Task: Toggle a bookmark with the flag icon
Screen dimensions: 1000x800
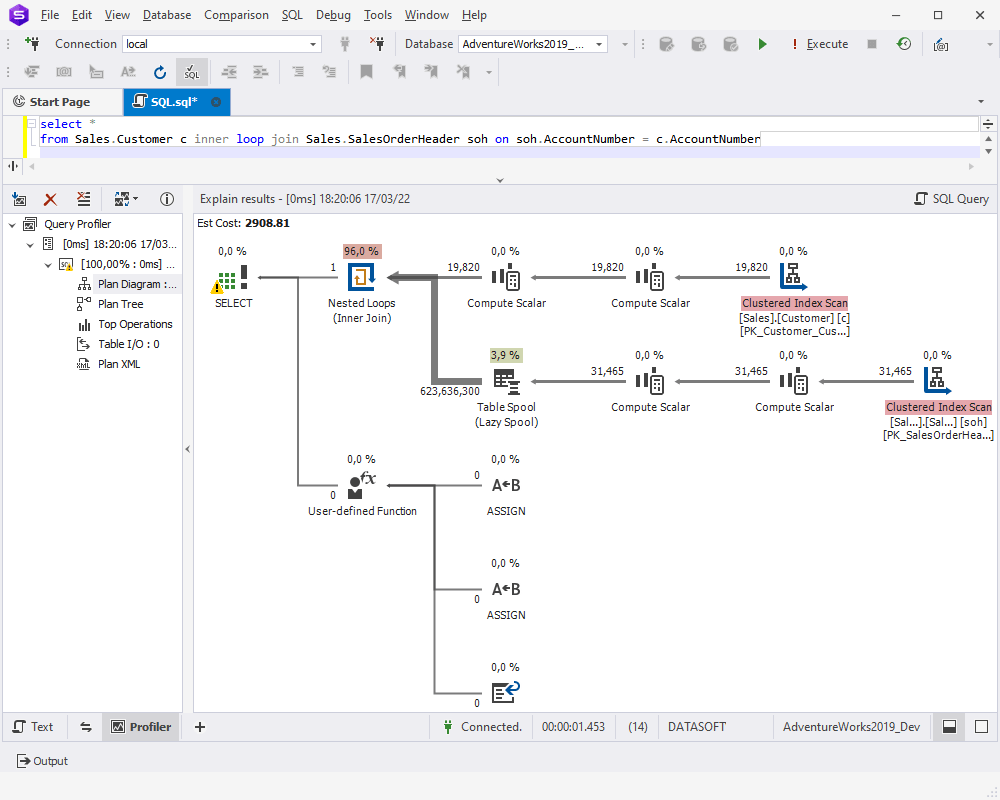Action: [366, 72]
